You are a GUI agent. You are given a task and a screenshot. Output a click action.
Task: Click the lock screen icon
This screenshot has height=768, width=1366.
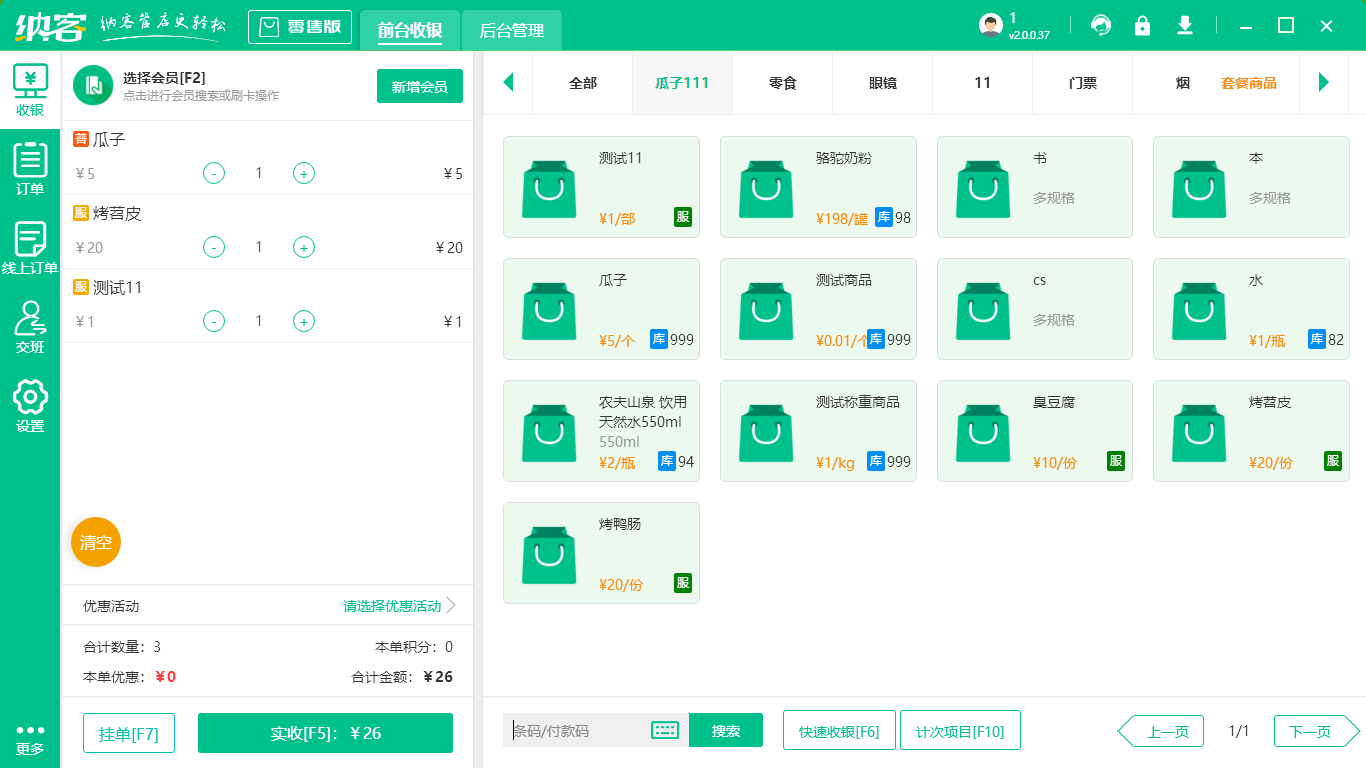(x=1142, y=25)
